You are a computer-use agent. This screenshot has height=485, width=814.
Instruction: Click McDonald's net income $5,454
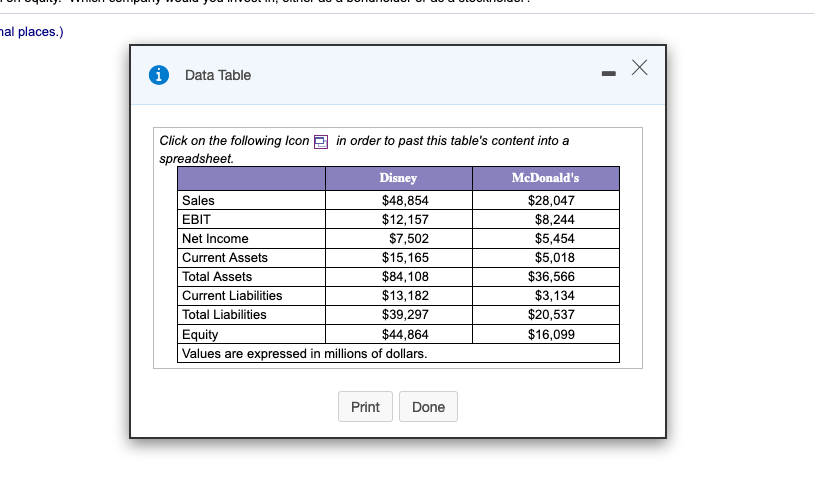point(554,239)
